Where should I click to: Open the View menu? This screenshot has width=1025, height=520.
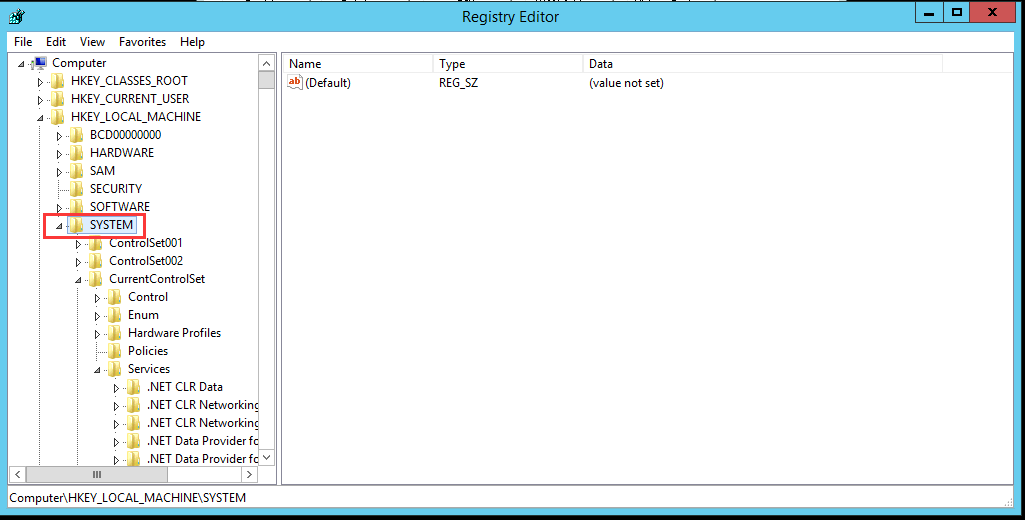(x=92, y=42)
